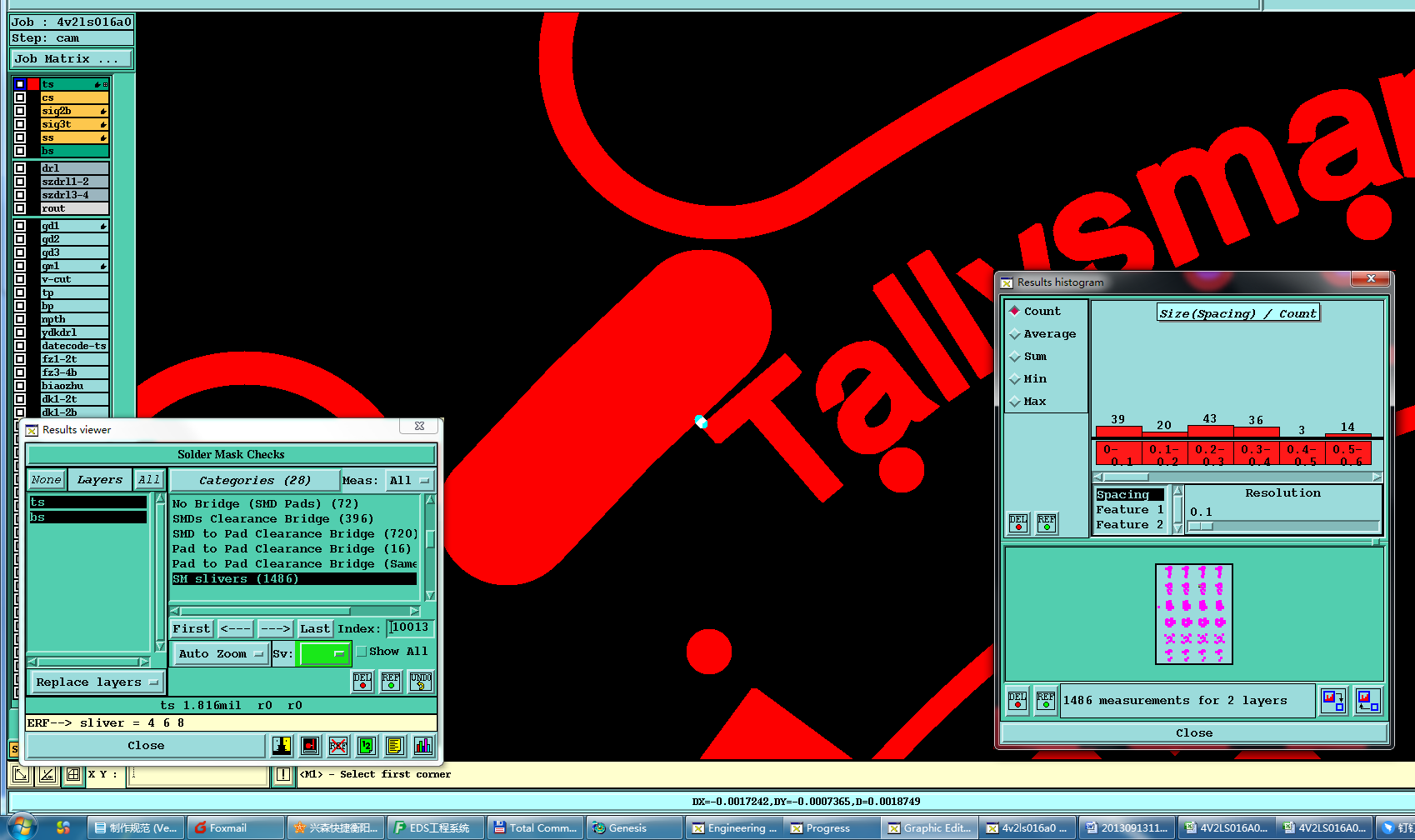Click histogram horizontal scroll right arrow

click(1377, 477)
